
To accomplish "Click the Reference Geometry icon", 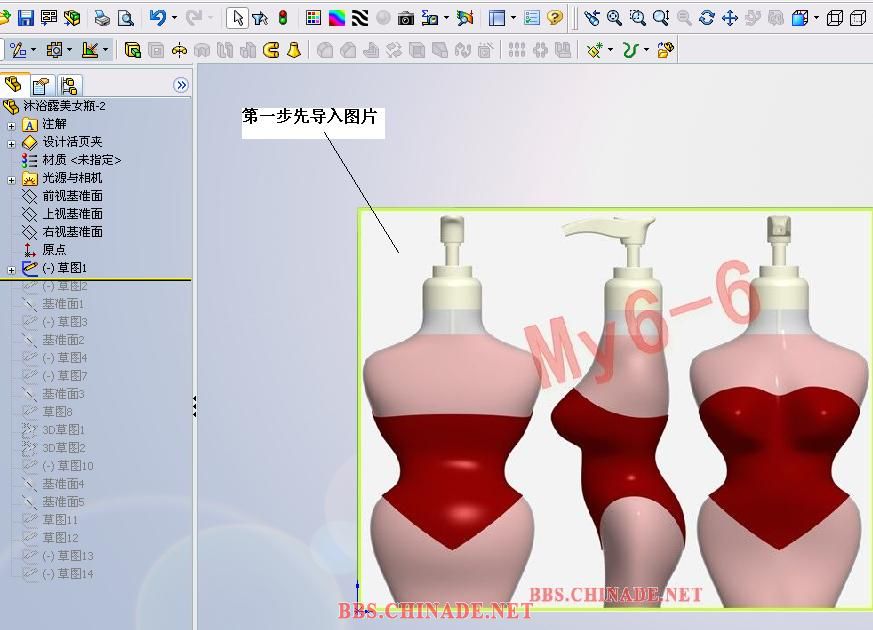I will (x=595, y=51).
